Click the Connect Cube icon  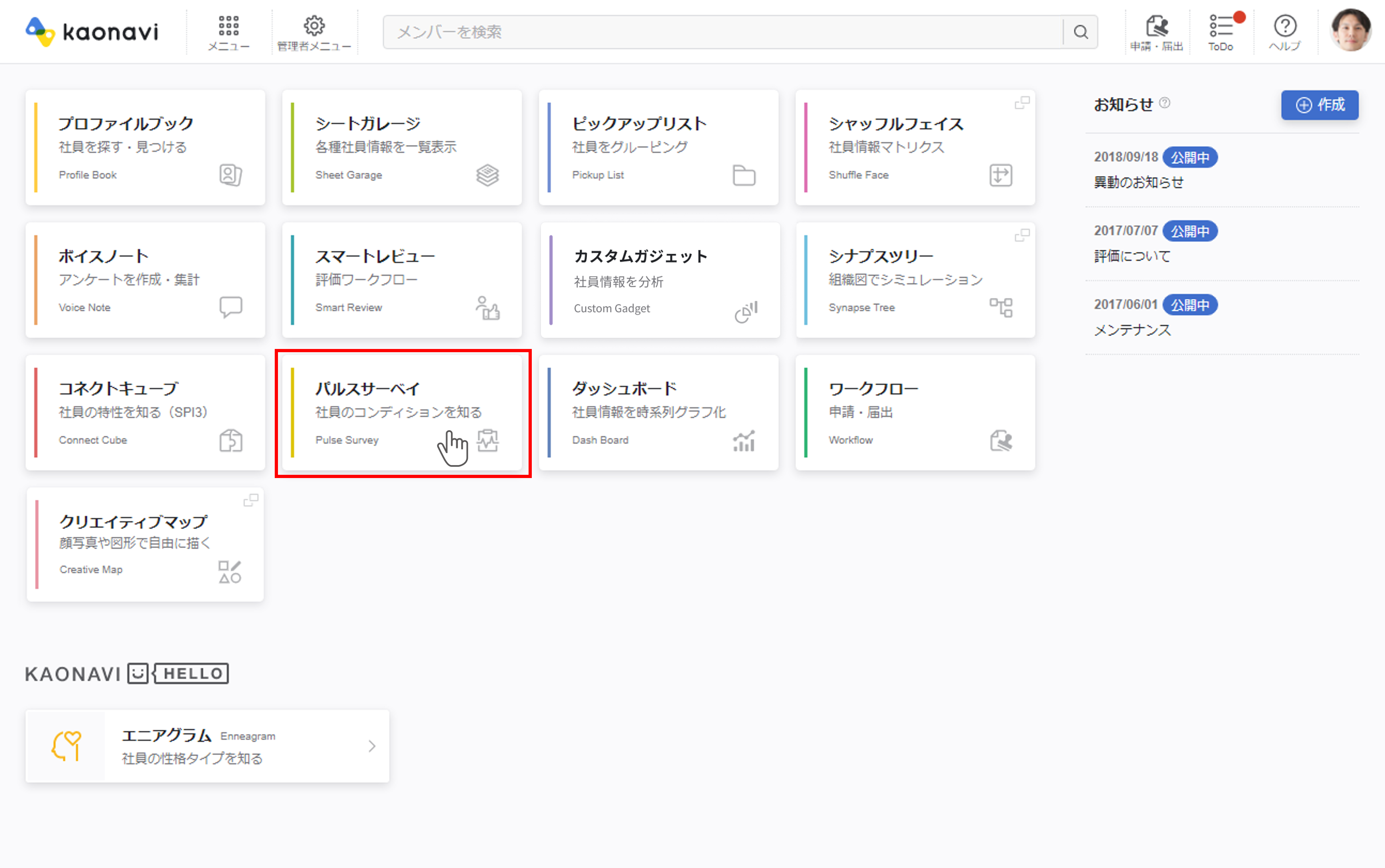tap(231, 440)
